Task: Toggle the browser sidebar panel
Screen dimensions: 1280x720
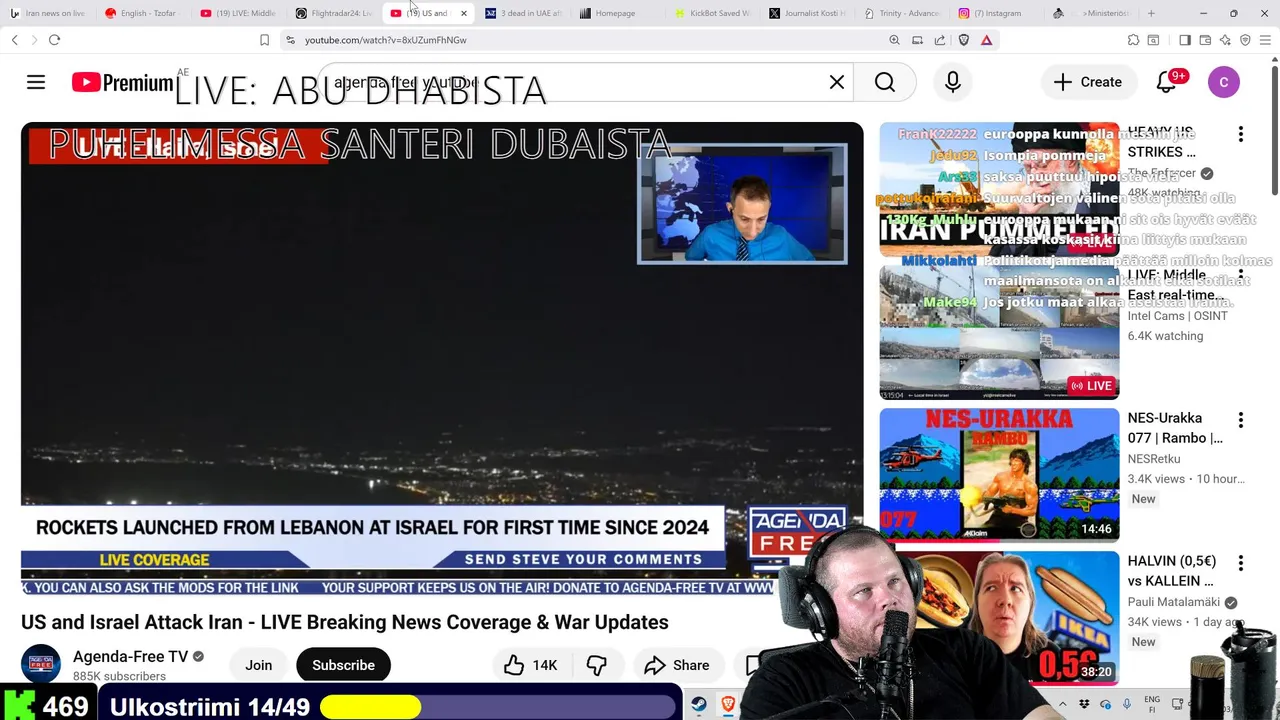Action: pos(1185,40)
